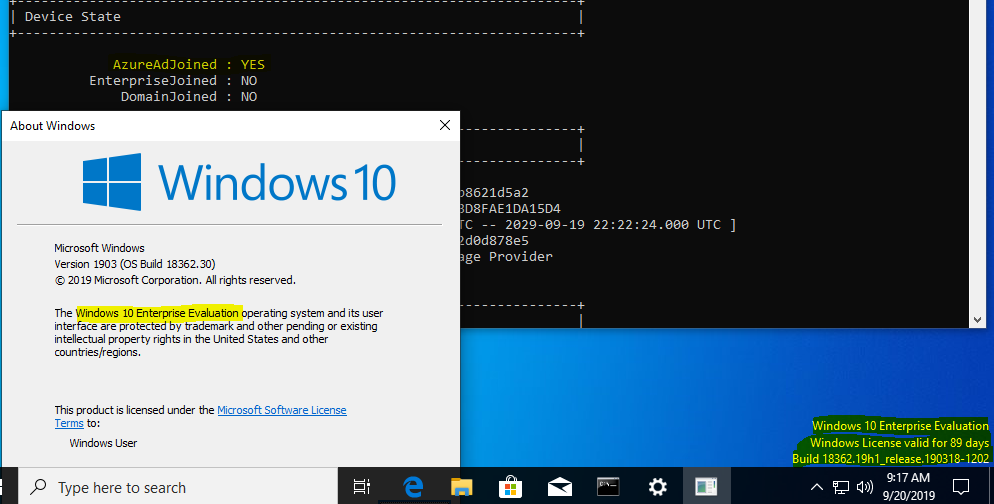Image resolution: width=994 pixels, height=504 pixels.
Task: Click the Device State heading text
Action: [x=72, y=16]
